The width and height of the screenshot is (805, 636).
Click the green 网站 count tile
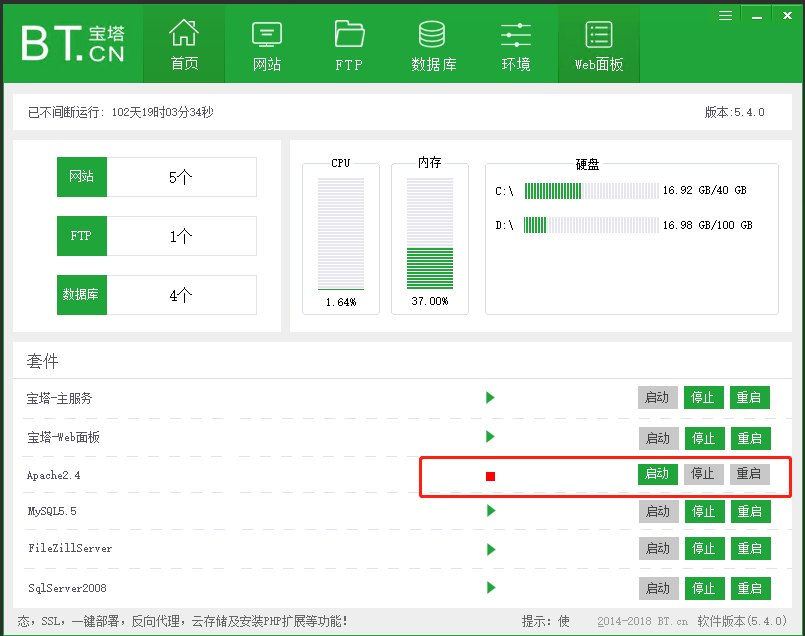[82, 177]
